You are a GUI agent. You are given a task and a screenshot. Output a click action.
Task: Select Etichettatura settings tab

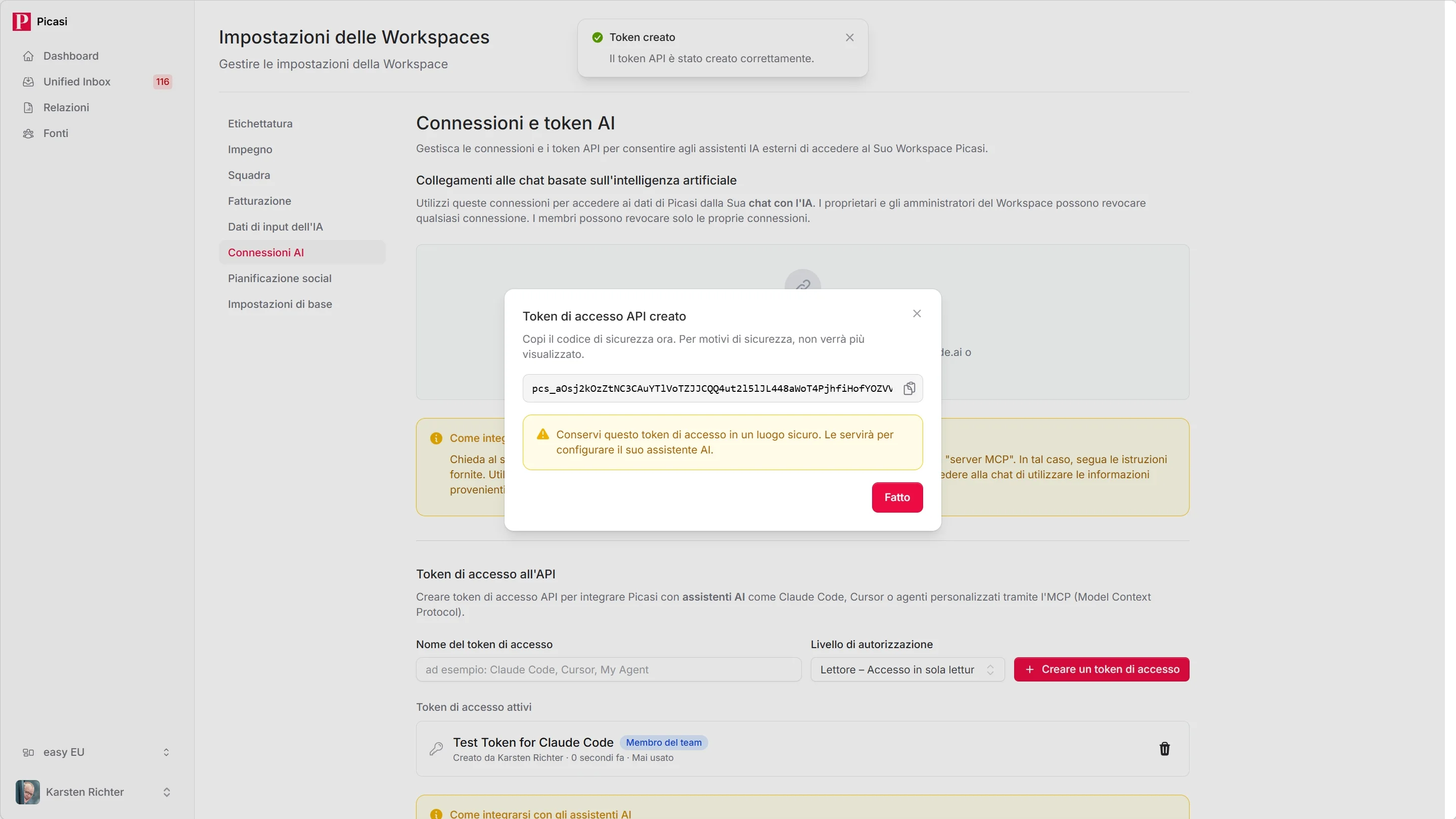click(302, 124)
